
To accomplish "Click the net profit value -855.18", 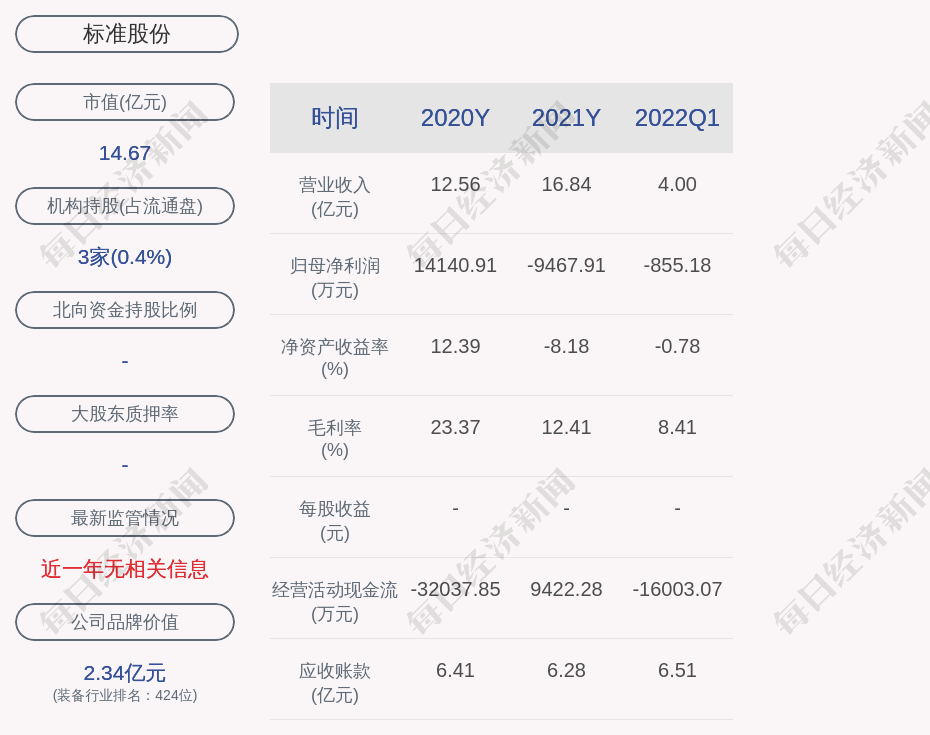I will (677, 265).
